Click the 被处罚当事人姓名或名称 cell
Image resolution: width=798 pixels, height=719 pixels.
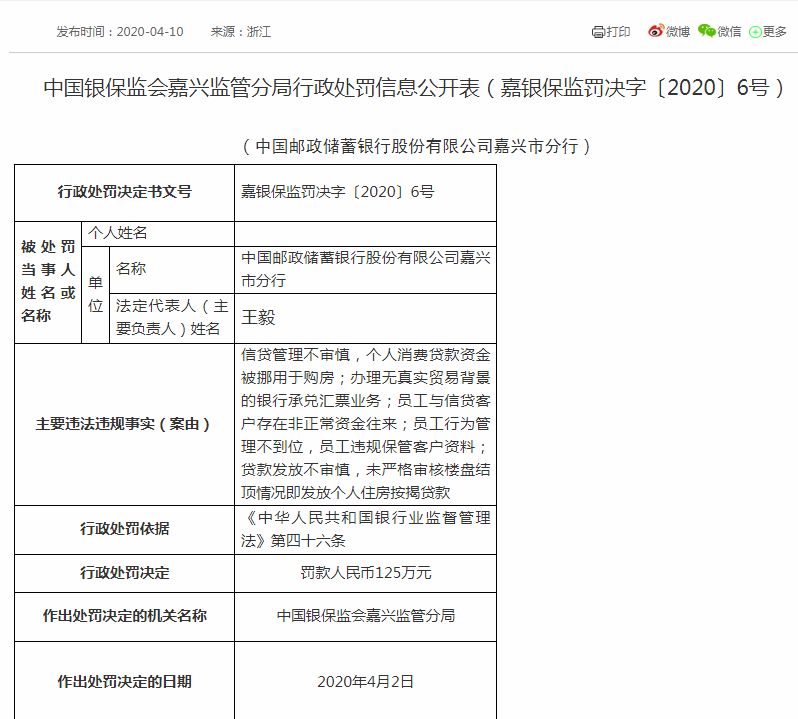click(48, 282)
